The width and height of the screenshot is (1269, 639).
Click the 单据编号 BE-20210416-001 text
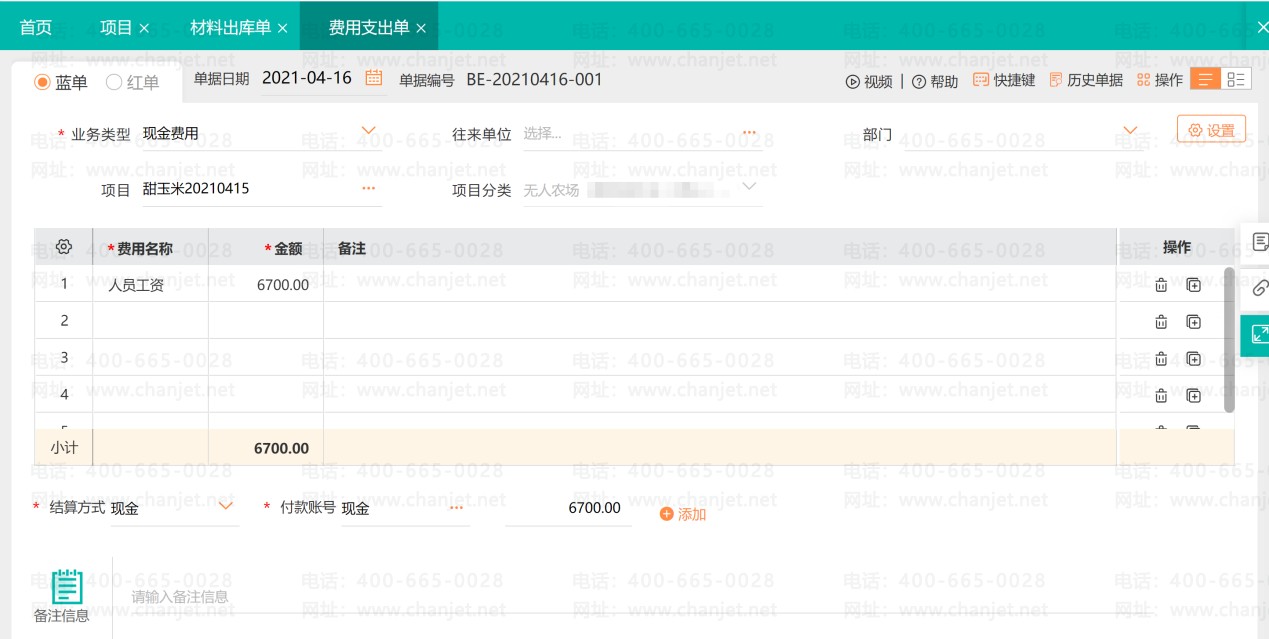[535, 79]
